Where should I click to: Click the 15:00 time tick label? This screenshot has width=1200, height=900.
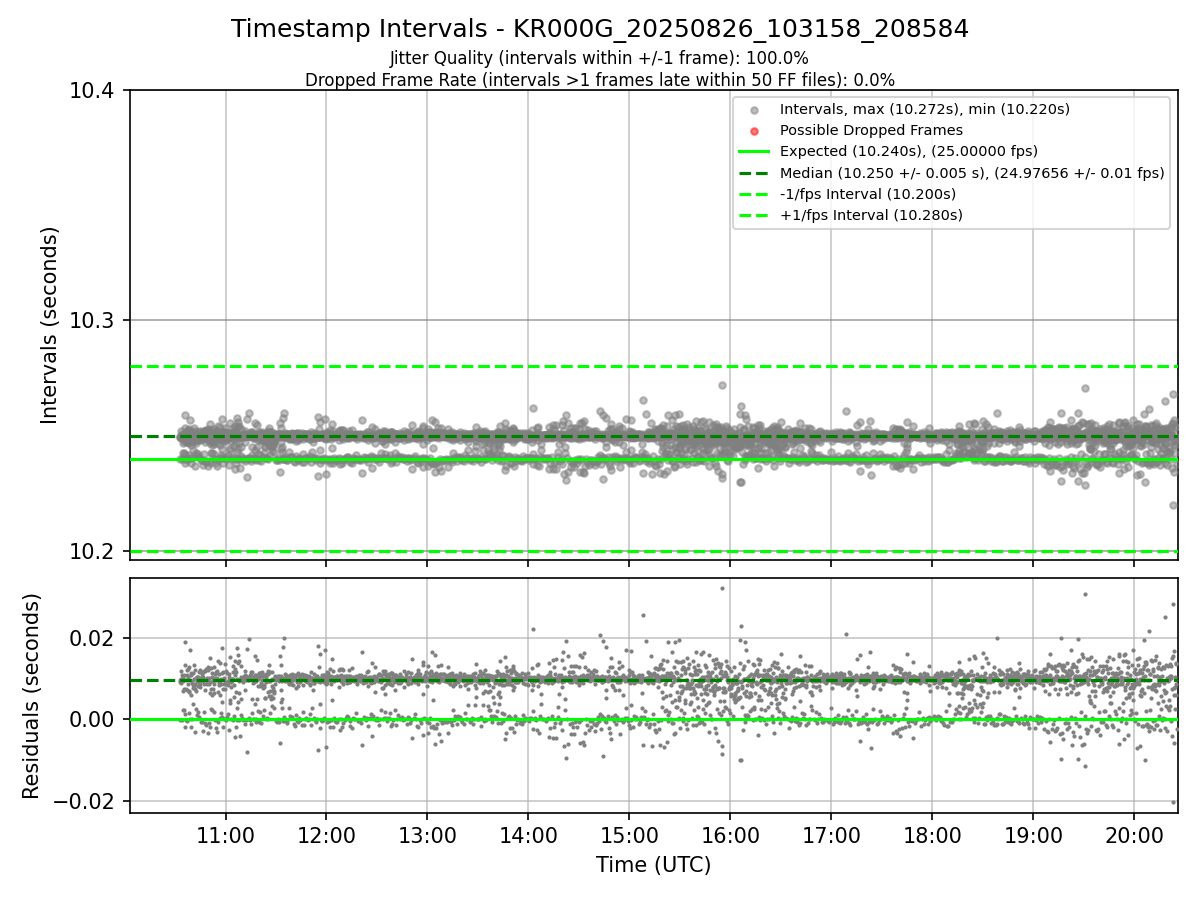(629, 835)
